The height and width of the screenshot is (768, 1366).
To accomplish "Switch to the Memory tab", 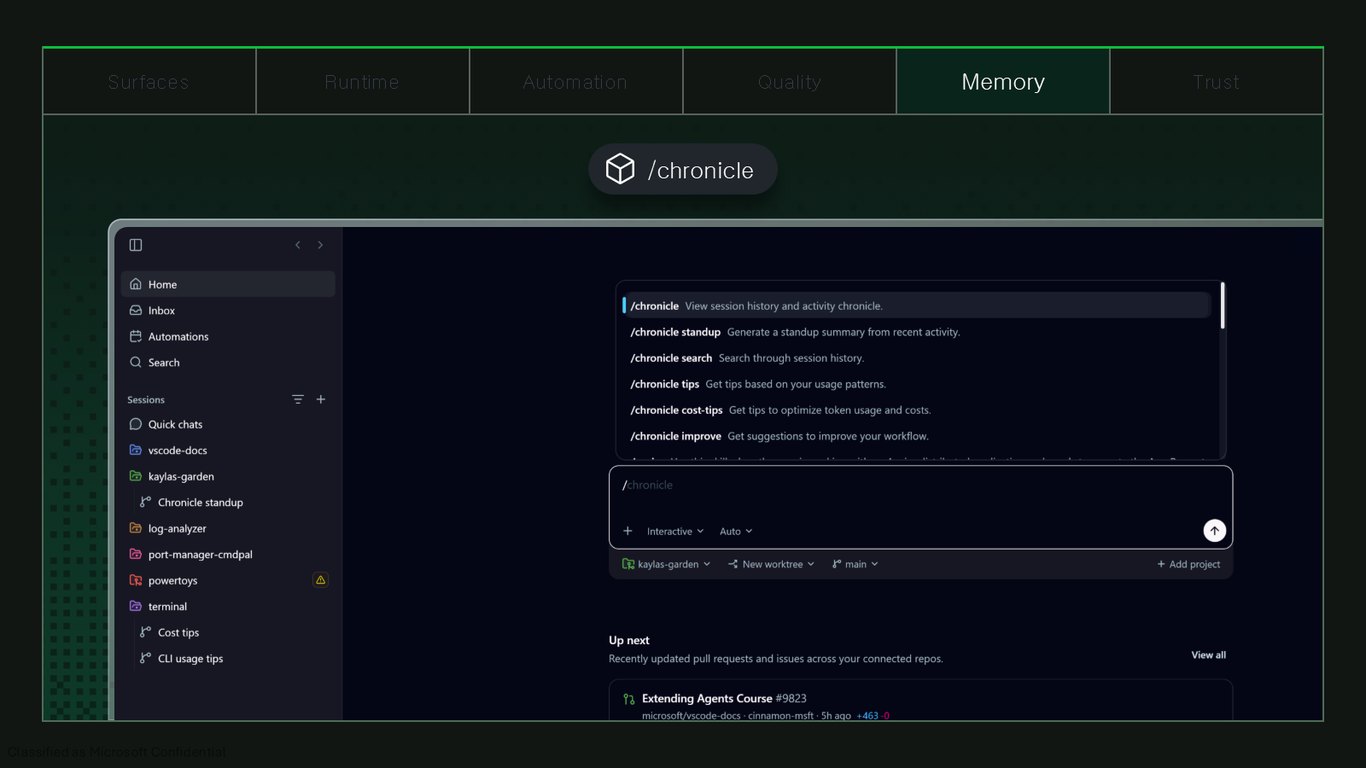I will pos(1003,82).
